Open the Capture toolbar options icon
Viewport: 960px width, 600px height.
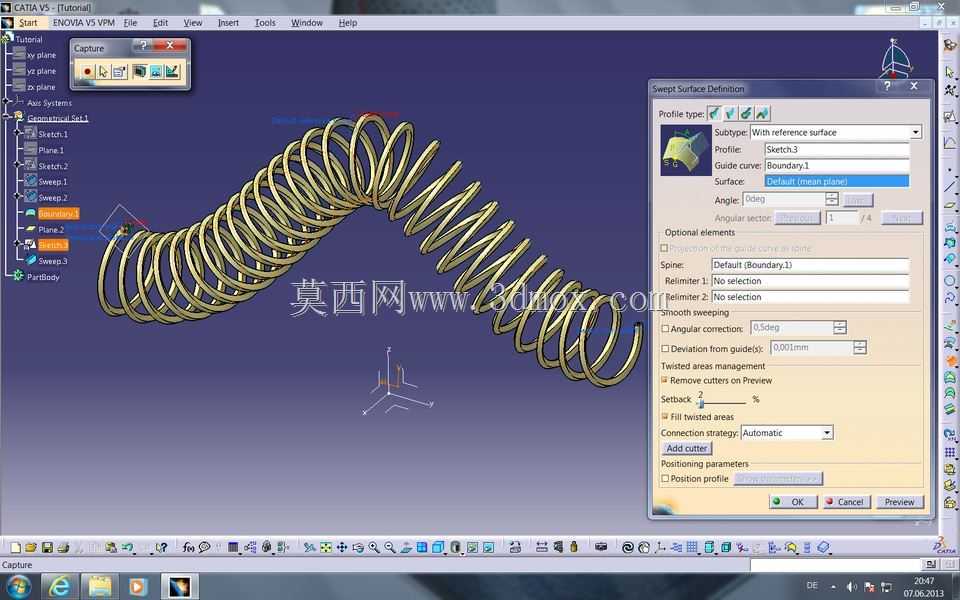(119, 72)
